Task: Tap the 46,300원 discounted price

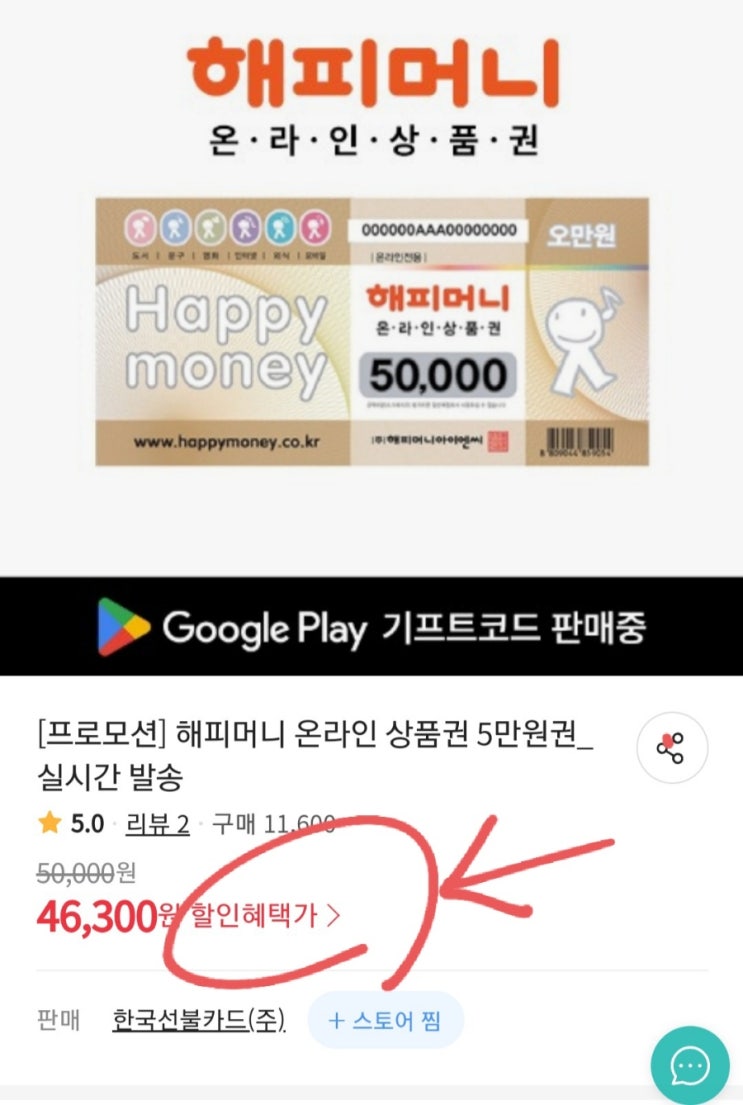Action: point(106,916)
